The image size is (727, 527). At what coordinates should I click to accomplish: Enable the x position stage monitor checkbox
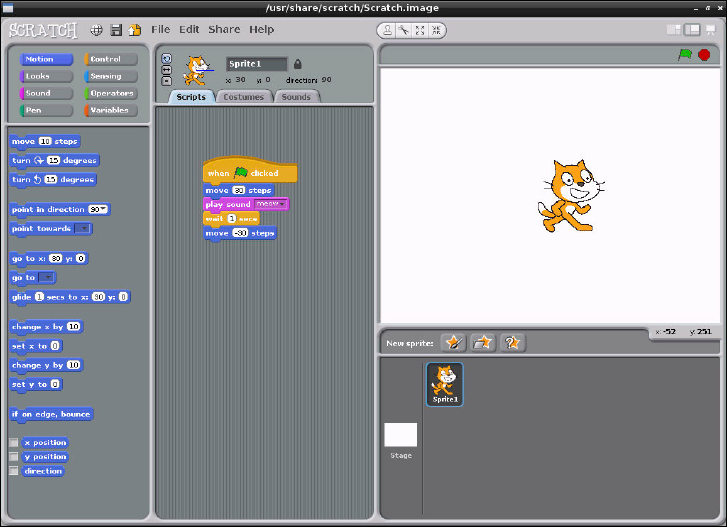pos(14,442)
